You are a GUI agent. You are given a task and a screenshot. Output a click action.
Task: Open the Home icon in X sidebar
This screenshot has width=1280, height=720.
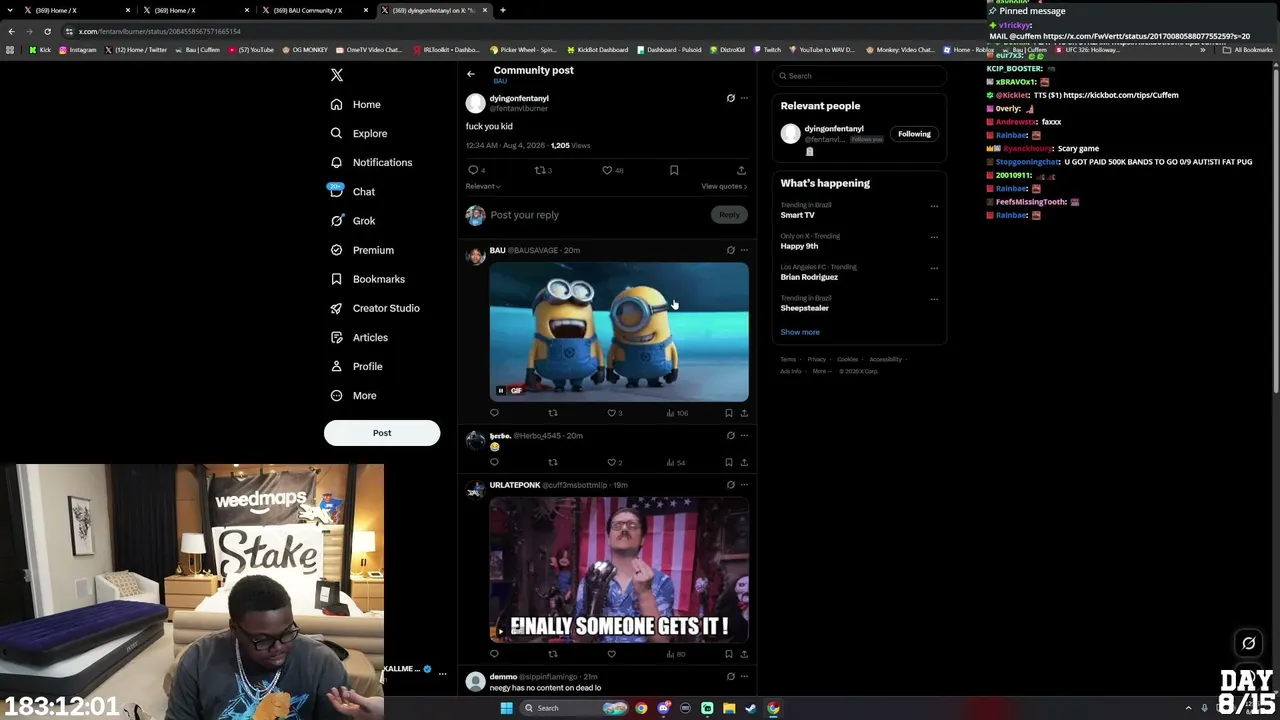tap(337, 104)
